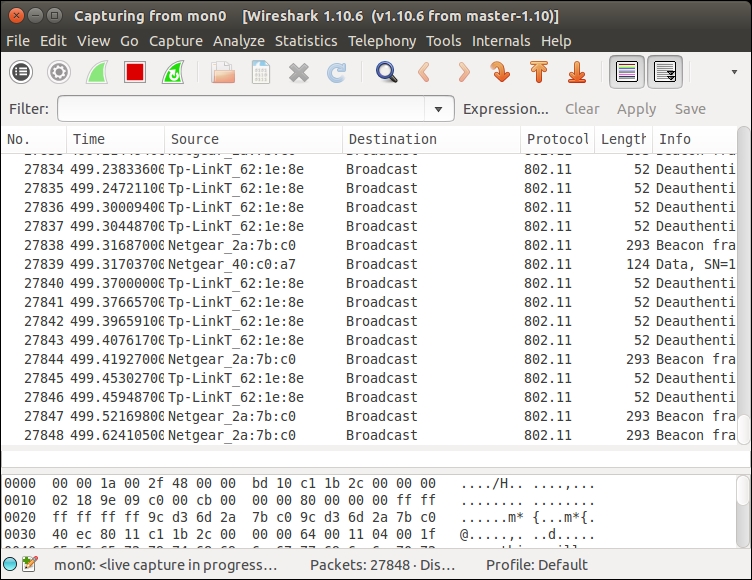Click the expert info status circle
Viewport: 752px width, 580px height.
point(10,565)
